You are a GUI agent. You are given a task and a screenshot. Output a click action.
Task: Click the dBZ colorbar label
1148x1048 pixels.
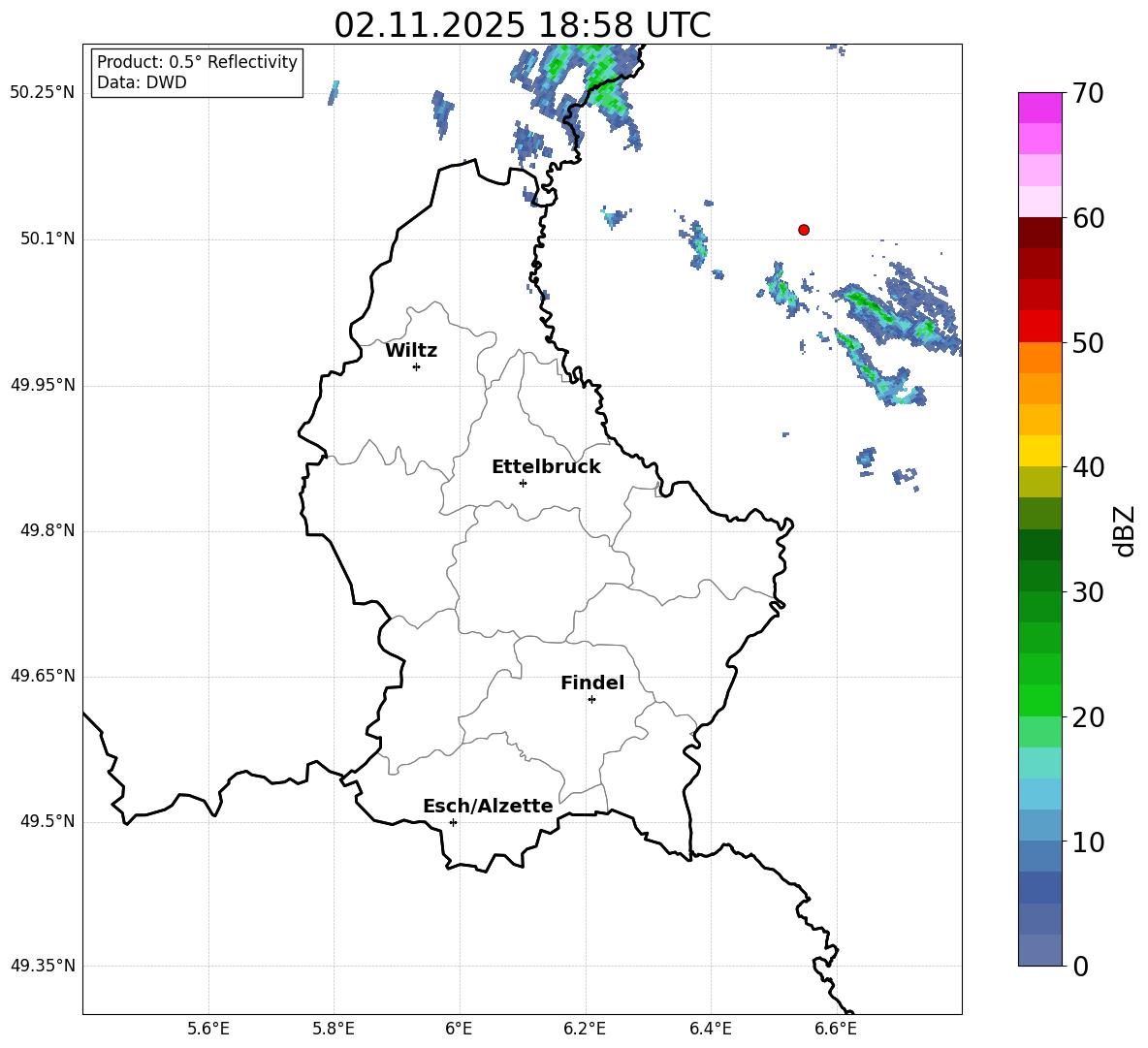point(1126,530)
